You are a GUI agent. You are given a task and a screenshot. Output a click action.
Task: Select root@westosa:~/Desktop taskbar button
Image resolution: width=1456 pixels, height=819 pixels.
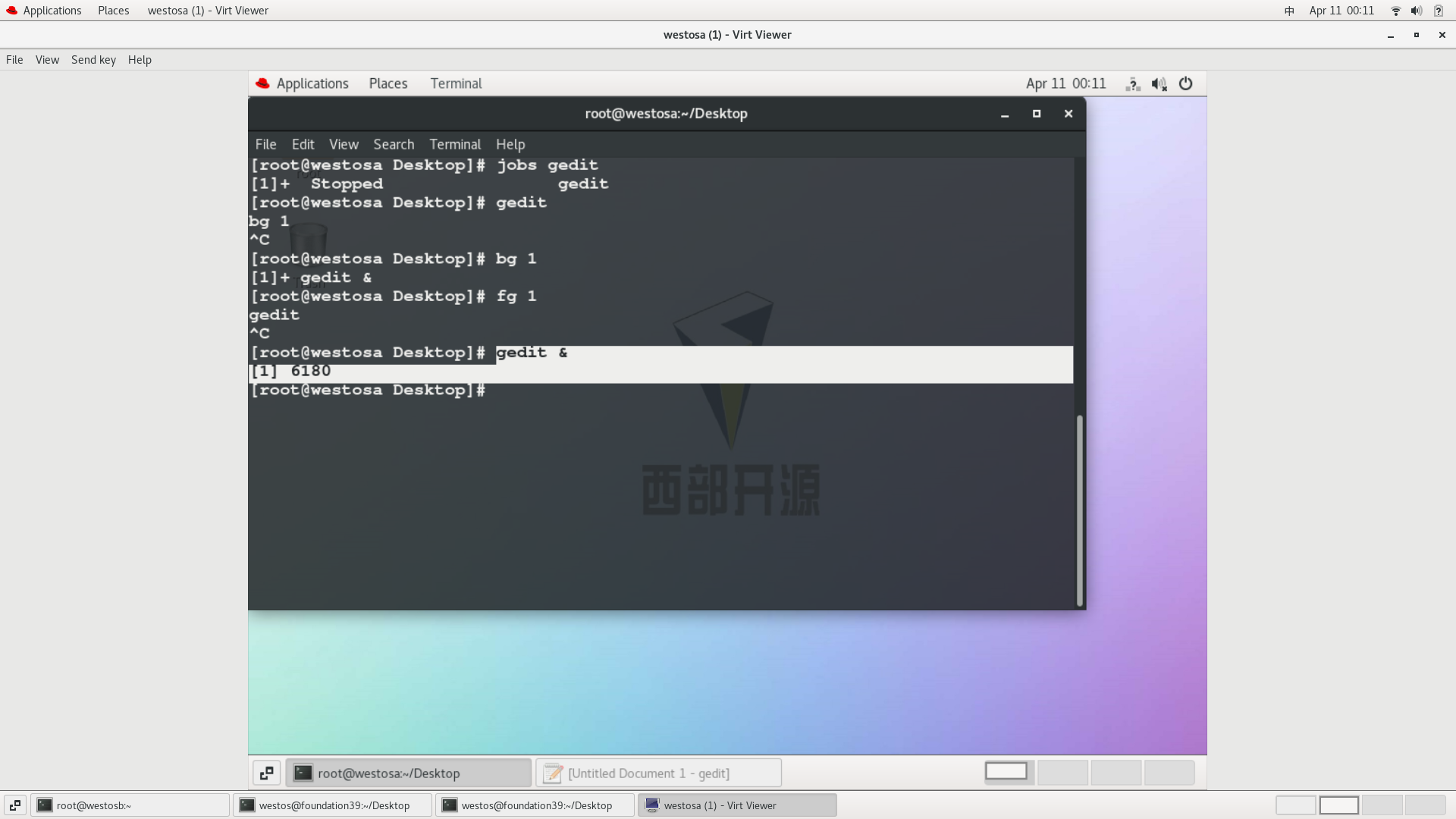click(408, 773)
